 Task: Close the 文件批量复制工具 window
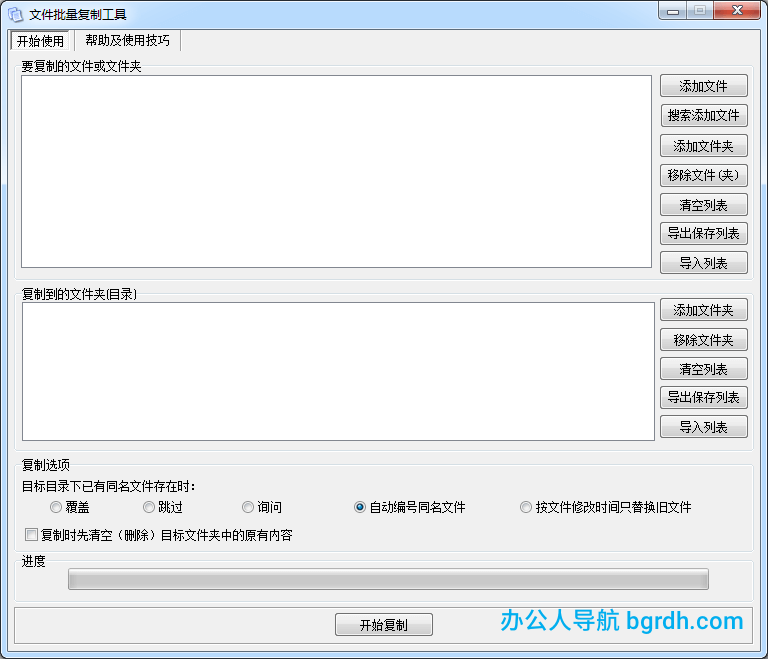coord(737,11)
